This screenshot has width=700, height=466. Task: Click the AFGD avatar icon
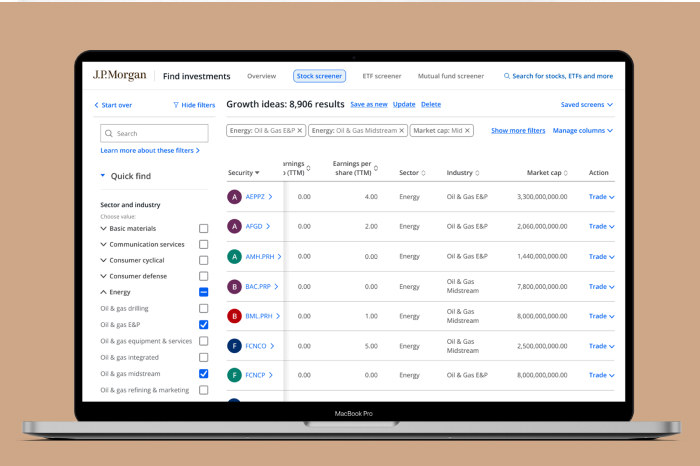pos(234,226)
